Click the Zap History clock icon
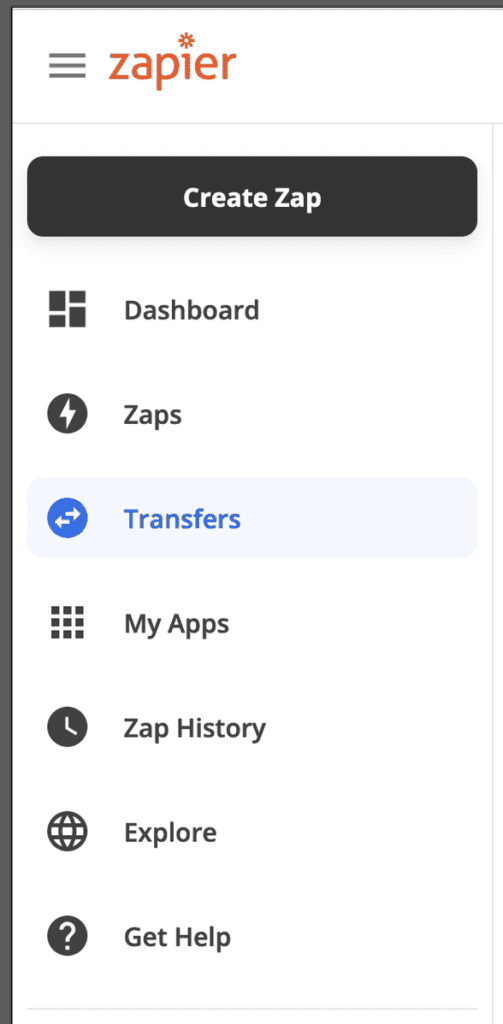The height and width of the screenshot is (1024, 503). tap(67, 727)
